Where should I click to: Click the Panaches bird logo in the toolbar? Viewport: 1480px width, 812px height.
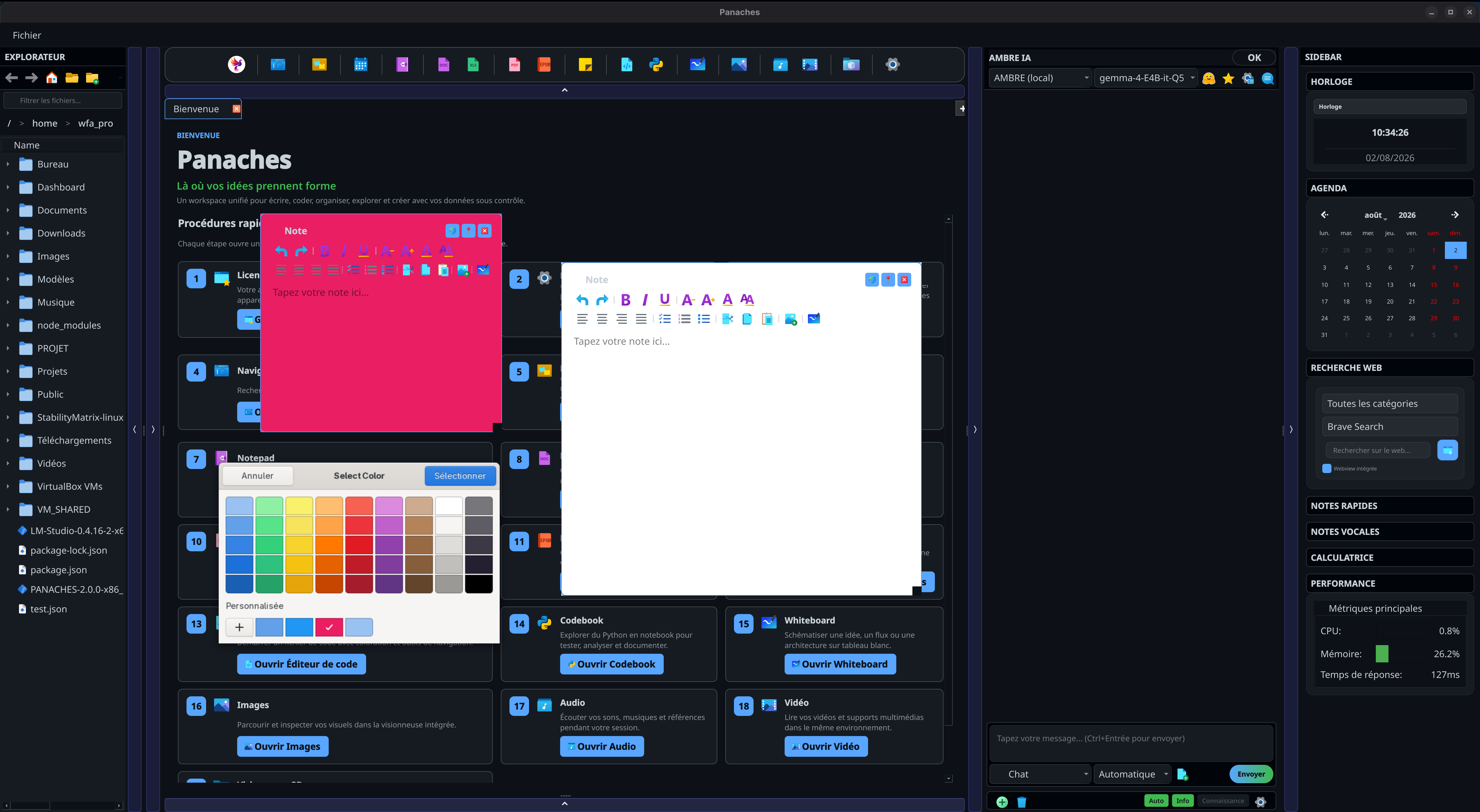237,64
